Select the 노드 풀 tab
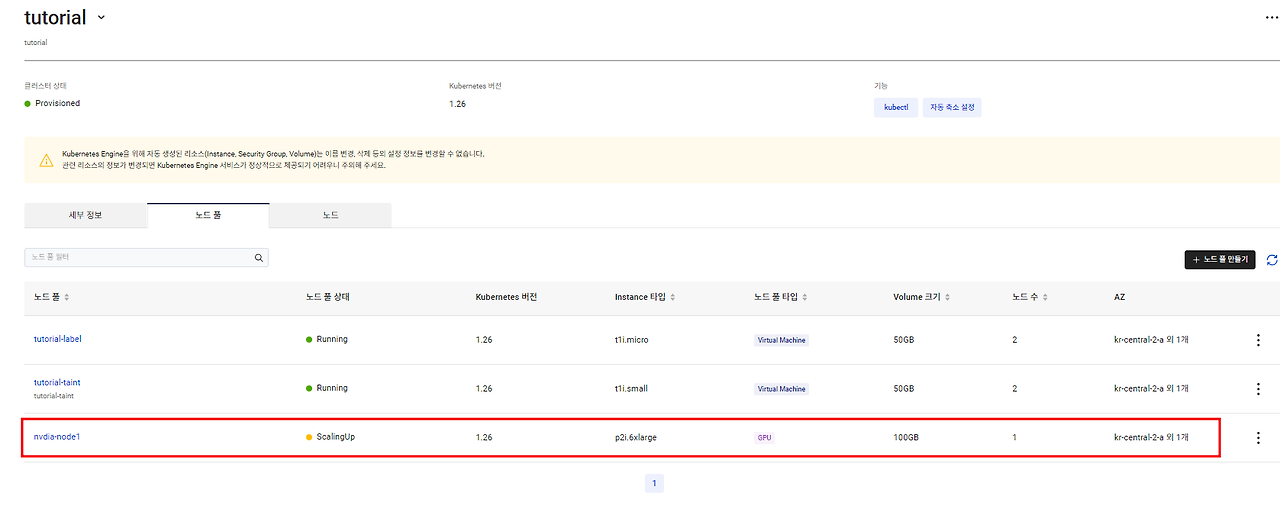 [x=208, y=215]
